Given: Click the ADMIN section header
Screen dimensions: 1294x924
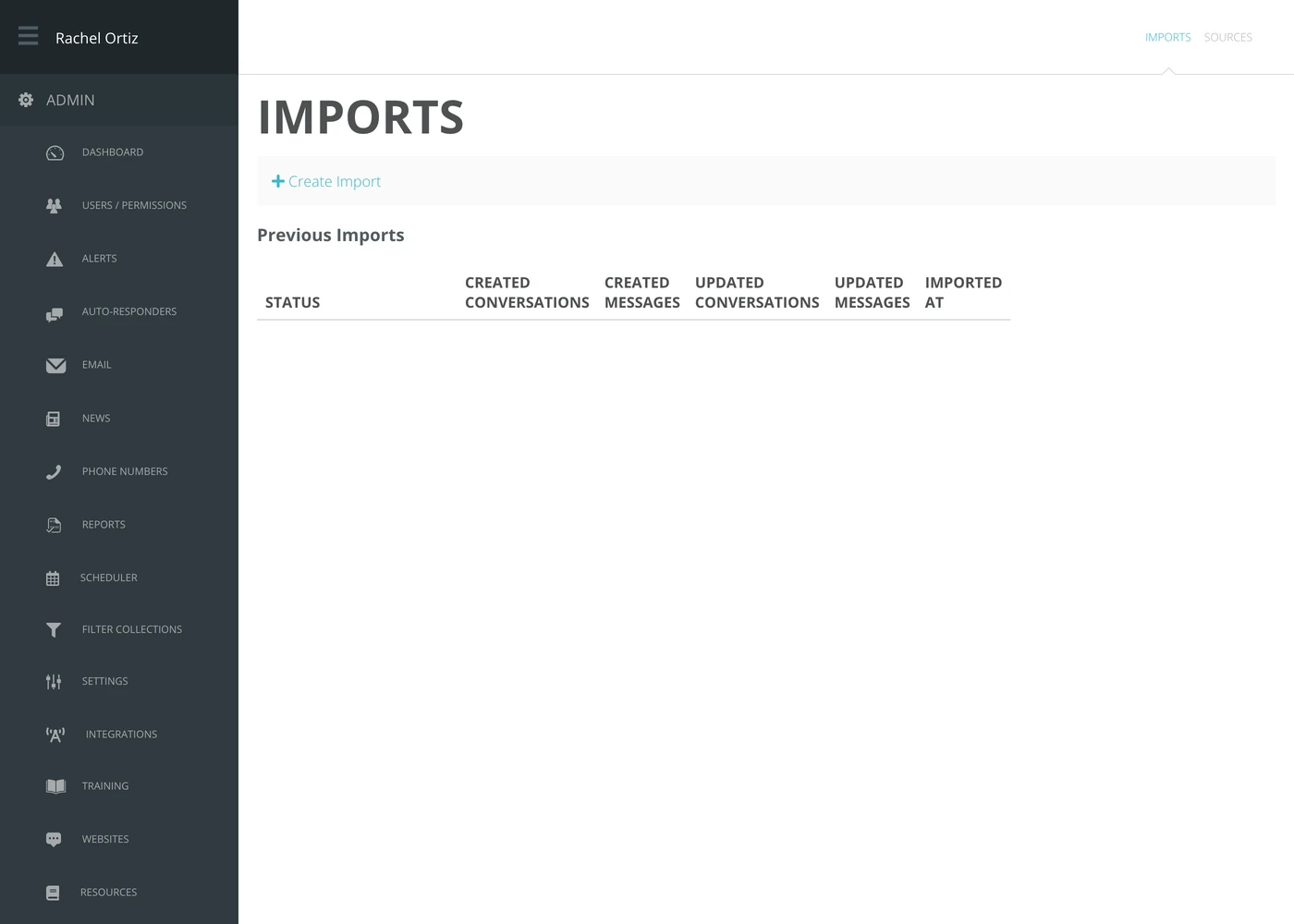Looking at the screenshot, I should click(x=70, y=100).
